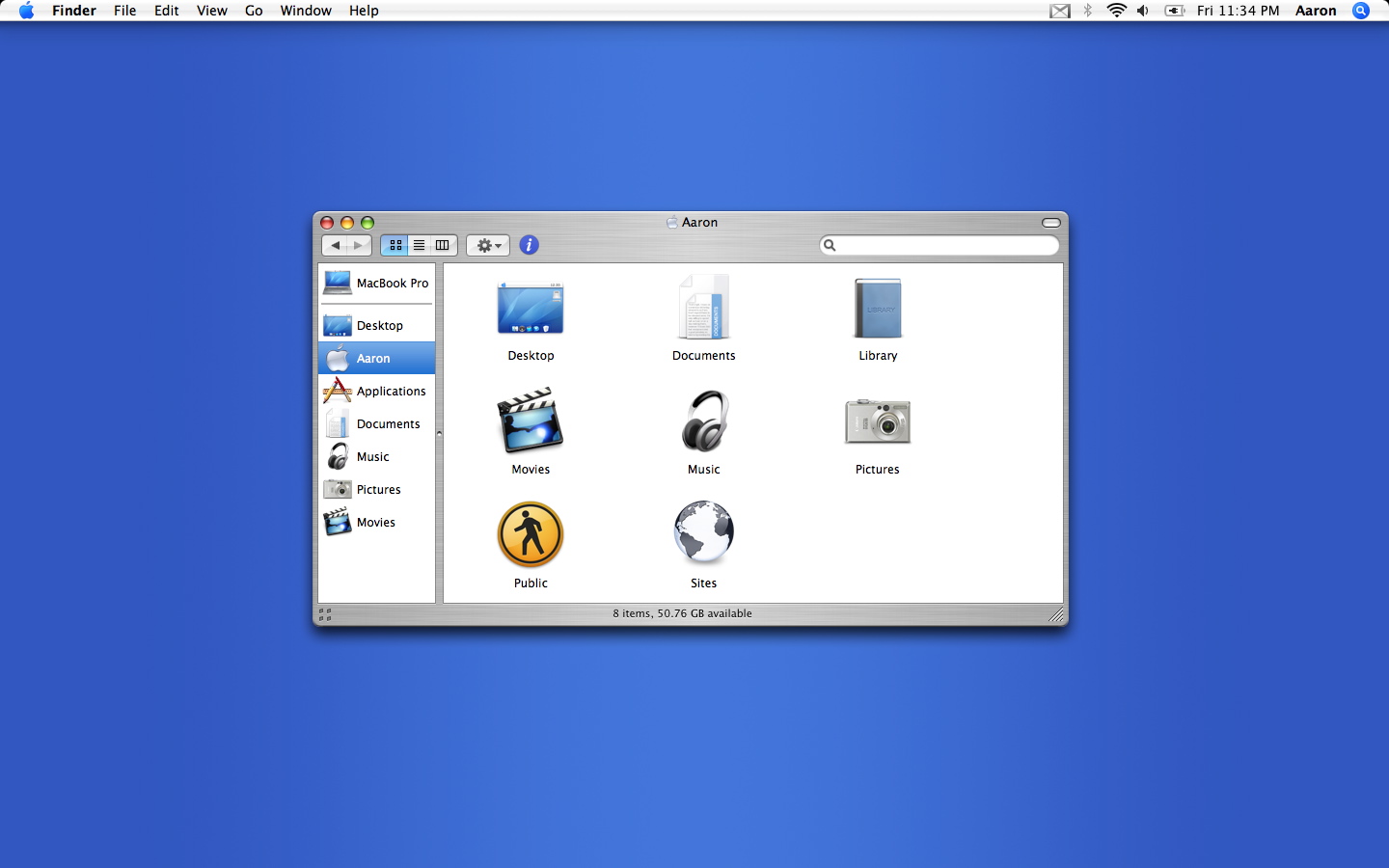Open the Help menu
1389x868 pixels.
[x=364, y=11]
